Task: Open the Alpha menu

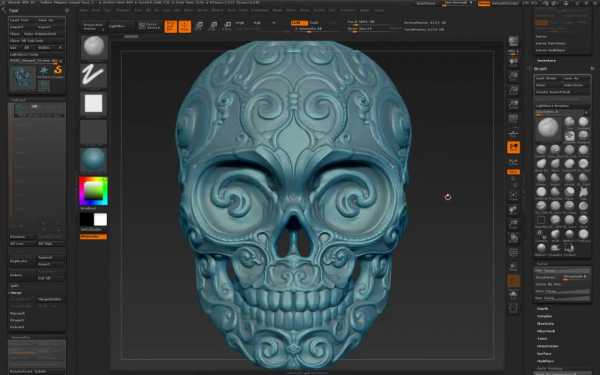Action: 85,10
